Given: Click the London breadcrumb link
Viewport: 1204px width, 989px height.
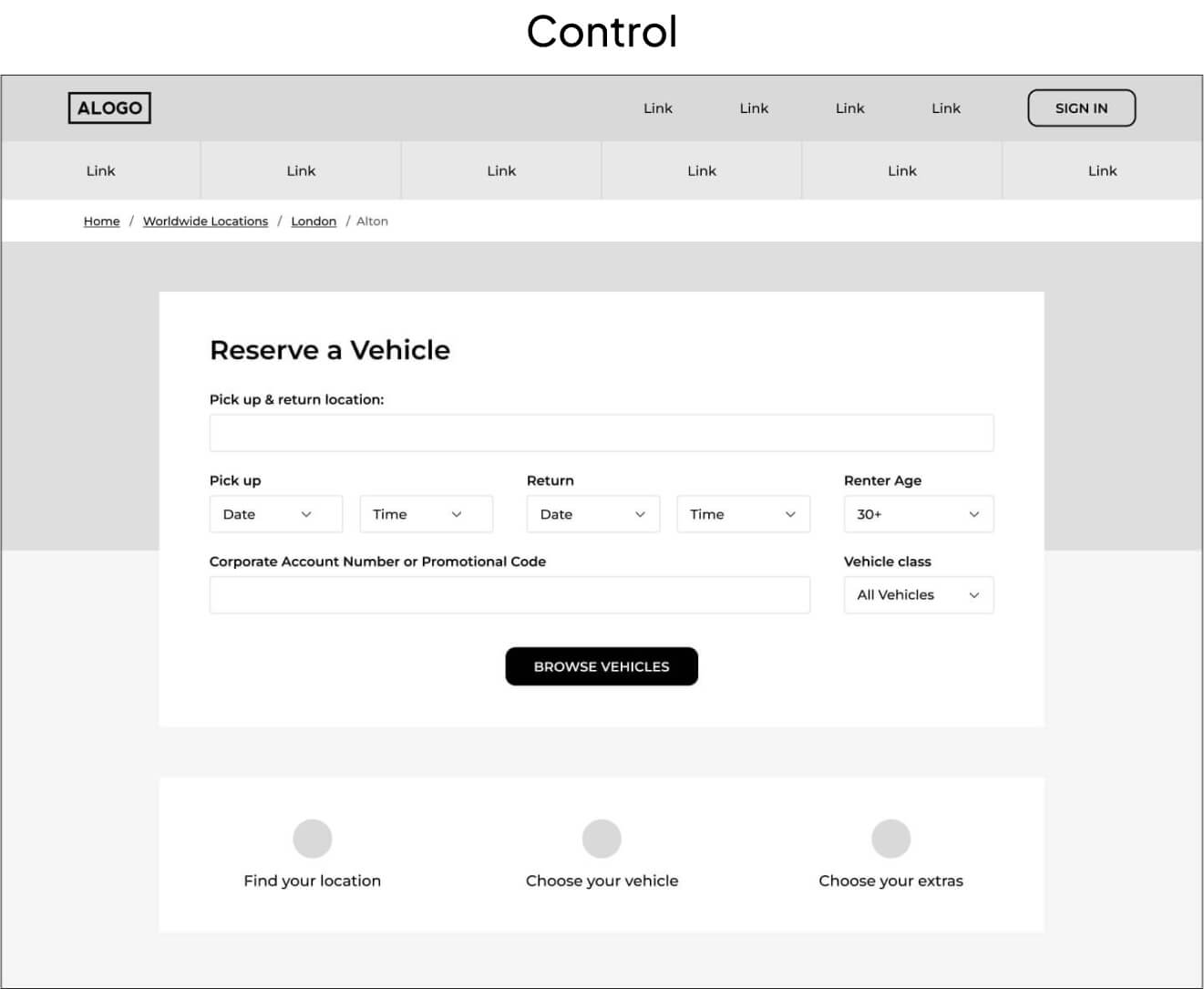Looking at the screenshot, I should click(x=314, y=221).
